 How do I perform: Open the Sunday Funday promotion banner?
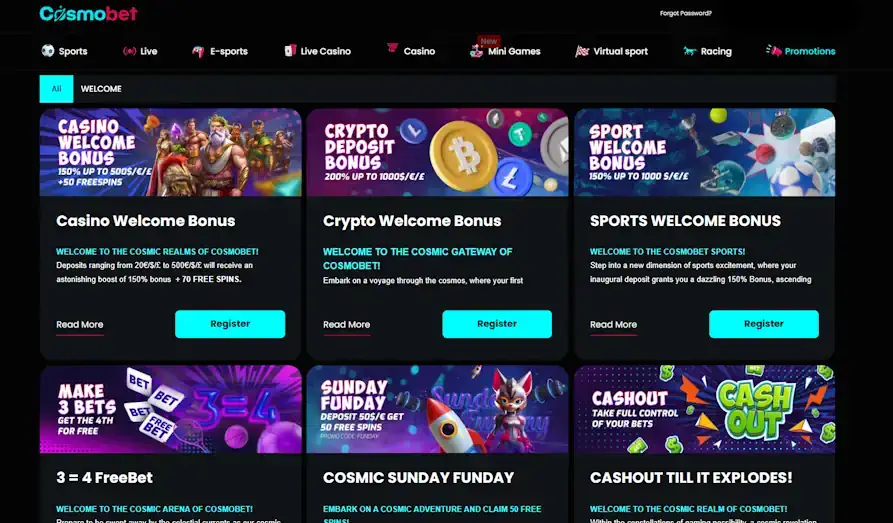click(x=437, y=409)
